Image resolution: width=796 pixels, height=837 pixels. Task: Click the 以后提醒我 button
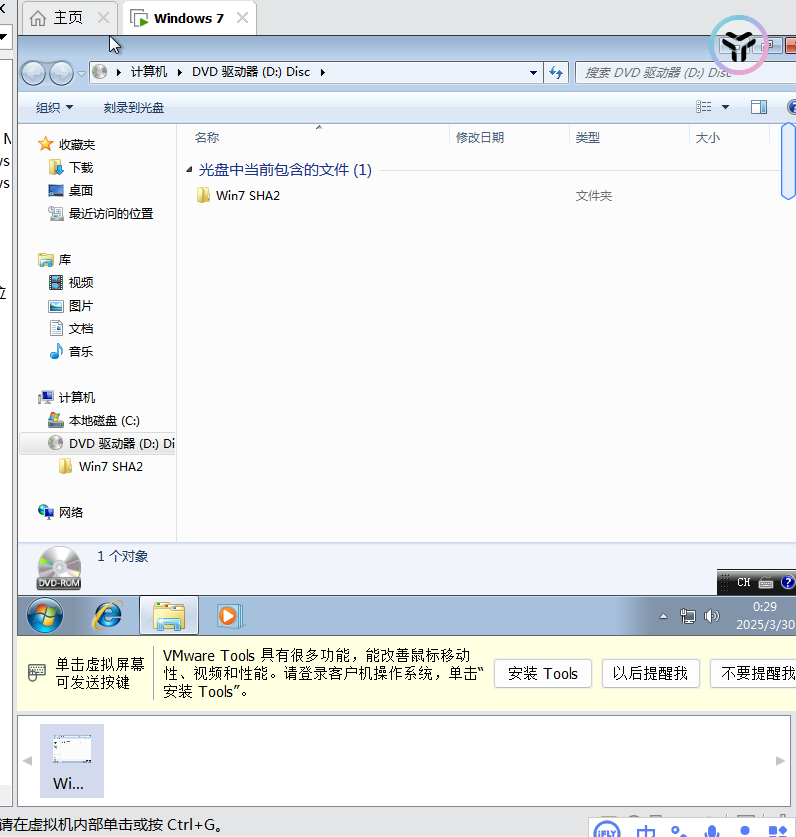click(650, 674)
